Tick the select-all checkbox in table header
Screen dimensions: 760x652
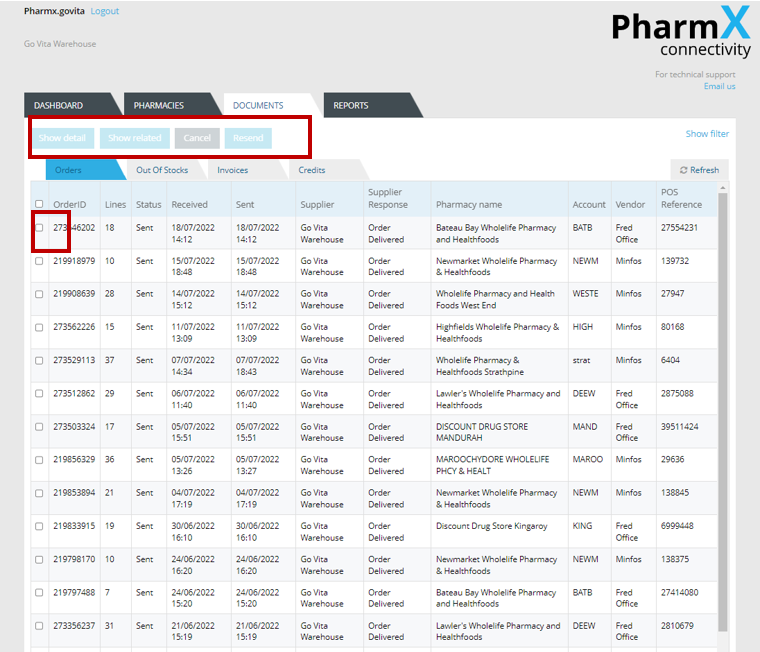pos(39,204)
